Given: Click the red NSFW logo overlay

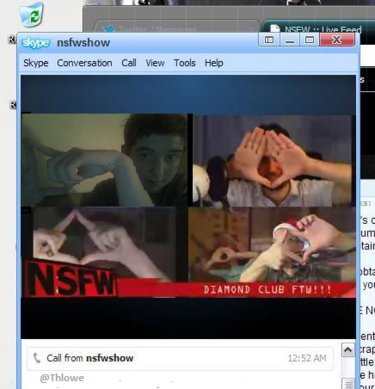Looking at the screenshot, I should (71, 279).
